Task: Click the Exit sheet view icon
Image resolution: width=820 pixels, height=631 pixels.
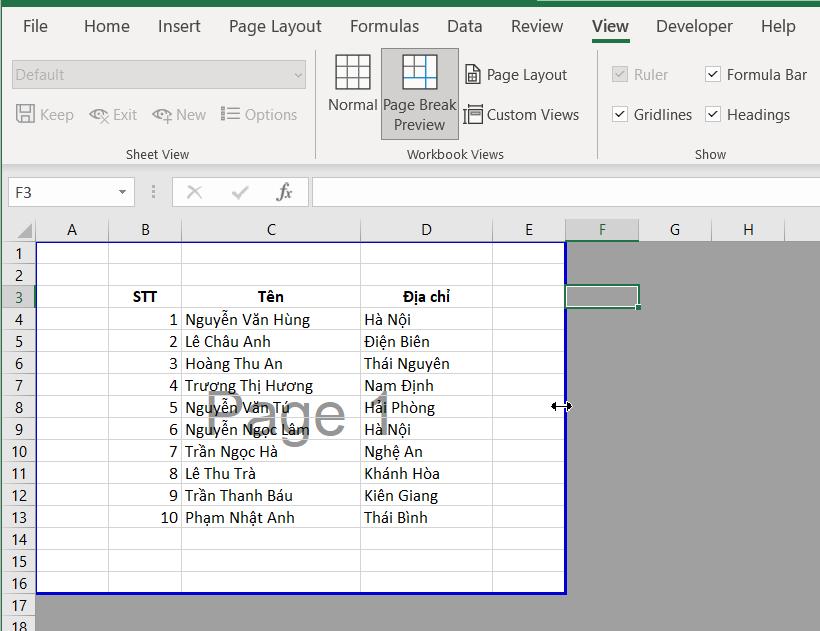Action: 99,114
